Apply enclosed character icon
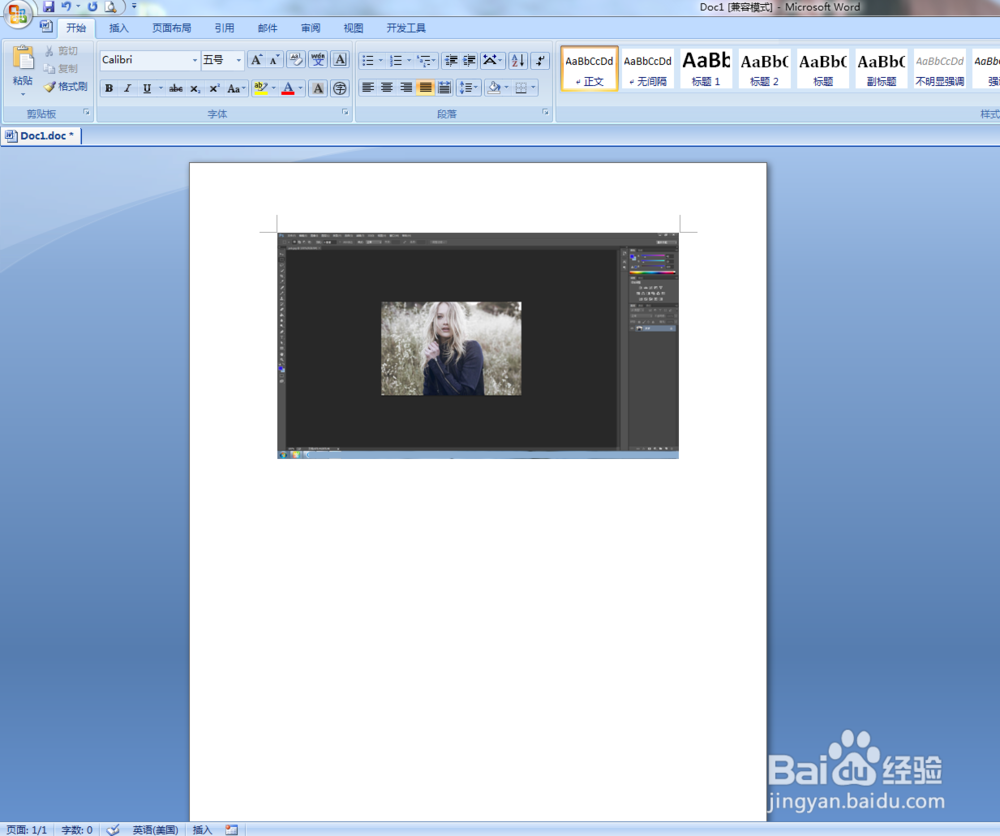The height and width of the screenshot is (836, 1000). (340, 88)
